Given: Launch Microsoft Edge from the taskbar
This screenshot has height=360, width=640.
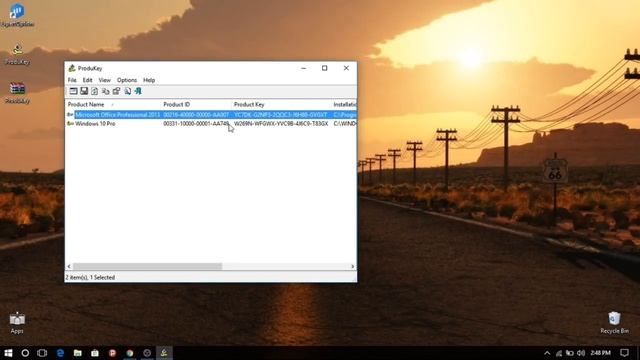Looking at the screenshot, I should (60, 353).
